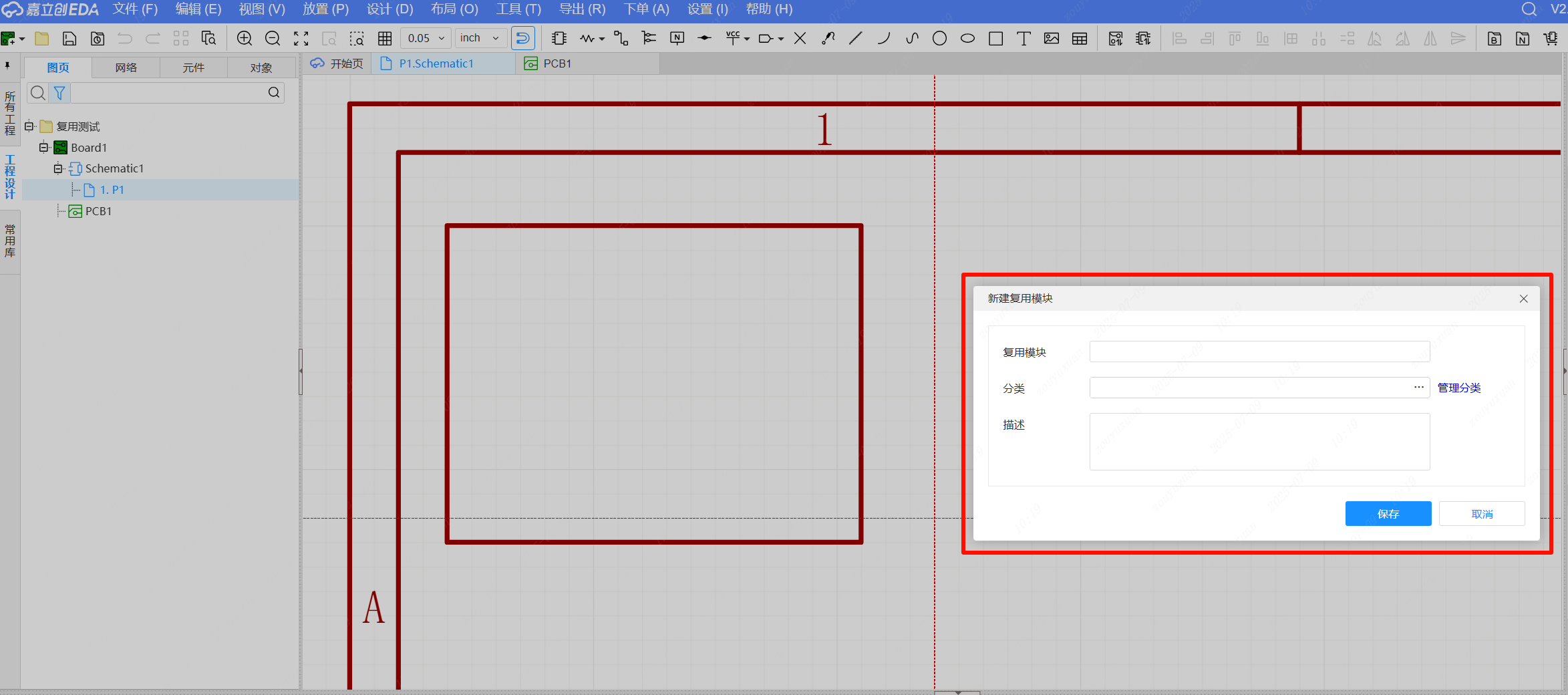The height and width of the screenshot is (695, 1568).
Task: Open the inch unit dropdown
Action: pos(480,38)
